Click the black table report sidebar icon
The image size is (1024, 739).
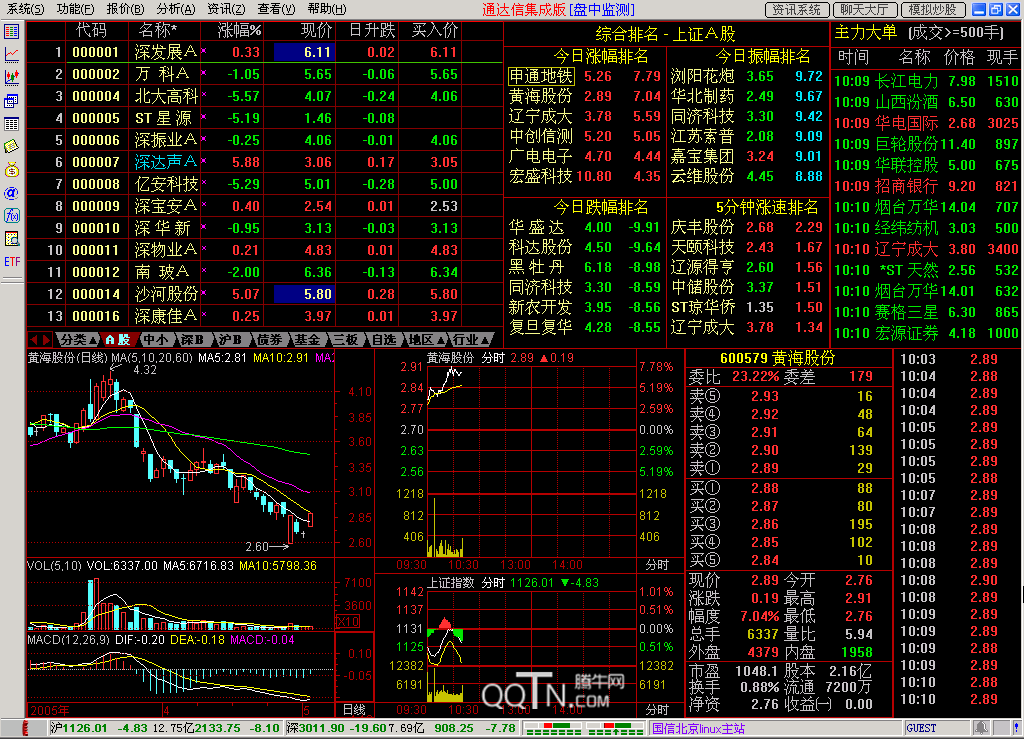12,123
